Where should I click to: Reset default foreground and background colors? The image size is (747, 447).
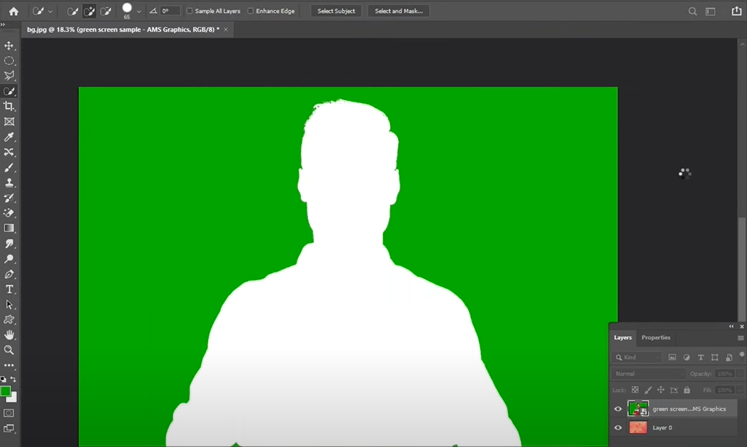(4, 379)
